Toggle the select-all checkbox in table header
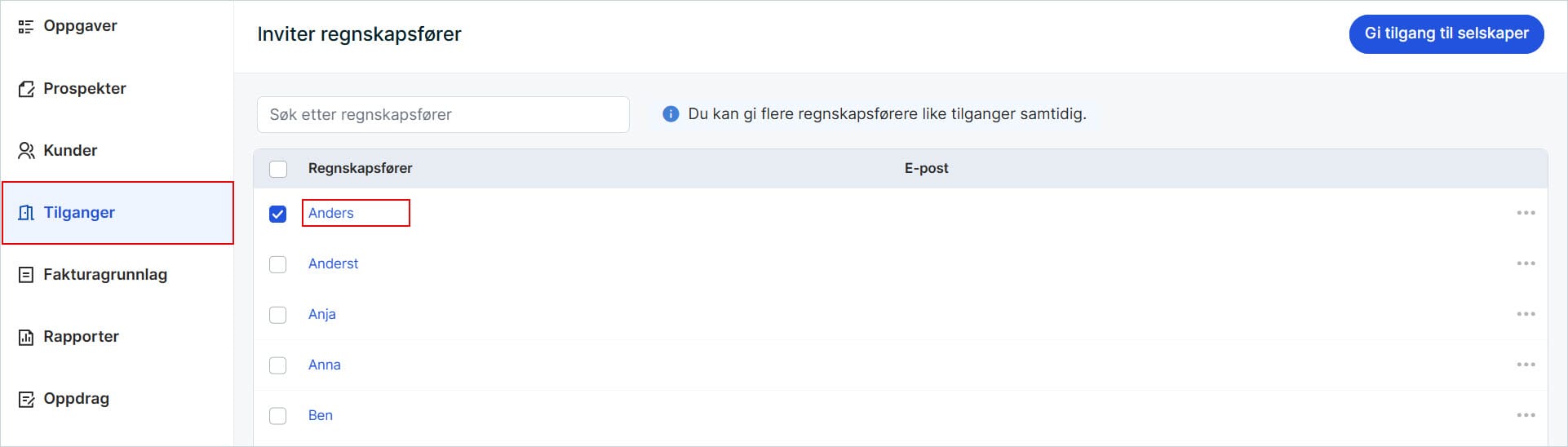Image resolution: width=1568 pixels, height=447 pixels. [x=278, y=169]
